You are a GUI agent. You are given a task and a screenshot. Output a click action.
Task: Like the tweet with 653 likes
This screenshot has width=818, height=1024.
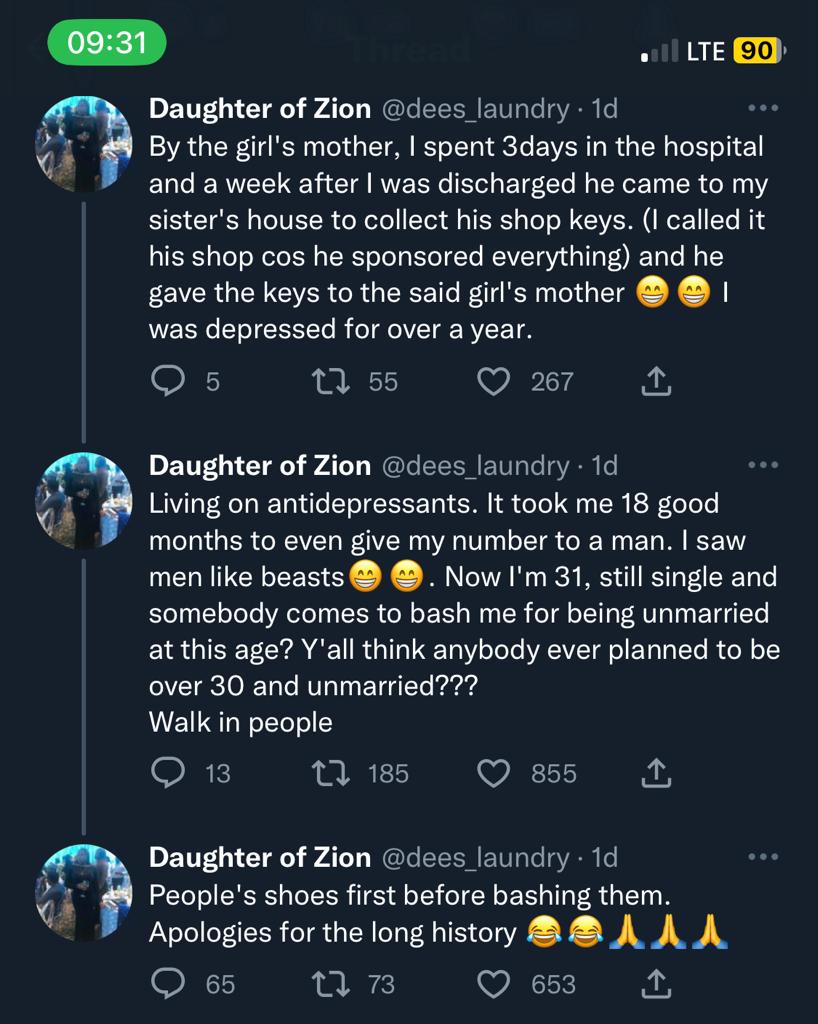[494, 984]
